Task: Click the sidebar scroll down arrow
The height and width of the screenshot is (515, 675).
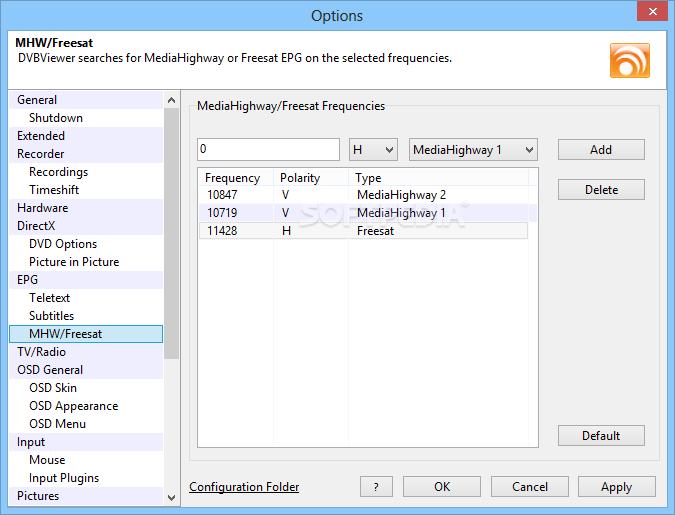Action: (171, 498)
